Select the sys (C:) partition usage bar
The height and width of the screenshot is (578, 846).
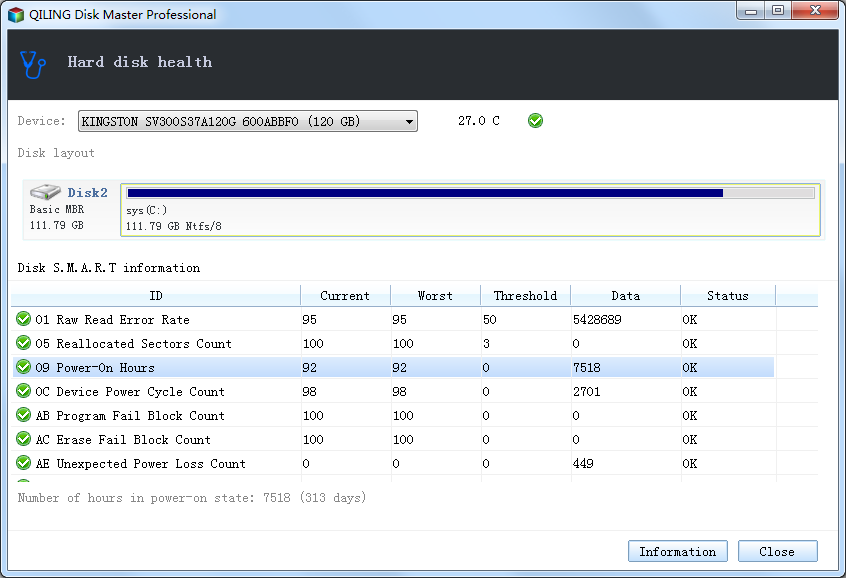point(470,193)
